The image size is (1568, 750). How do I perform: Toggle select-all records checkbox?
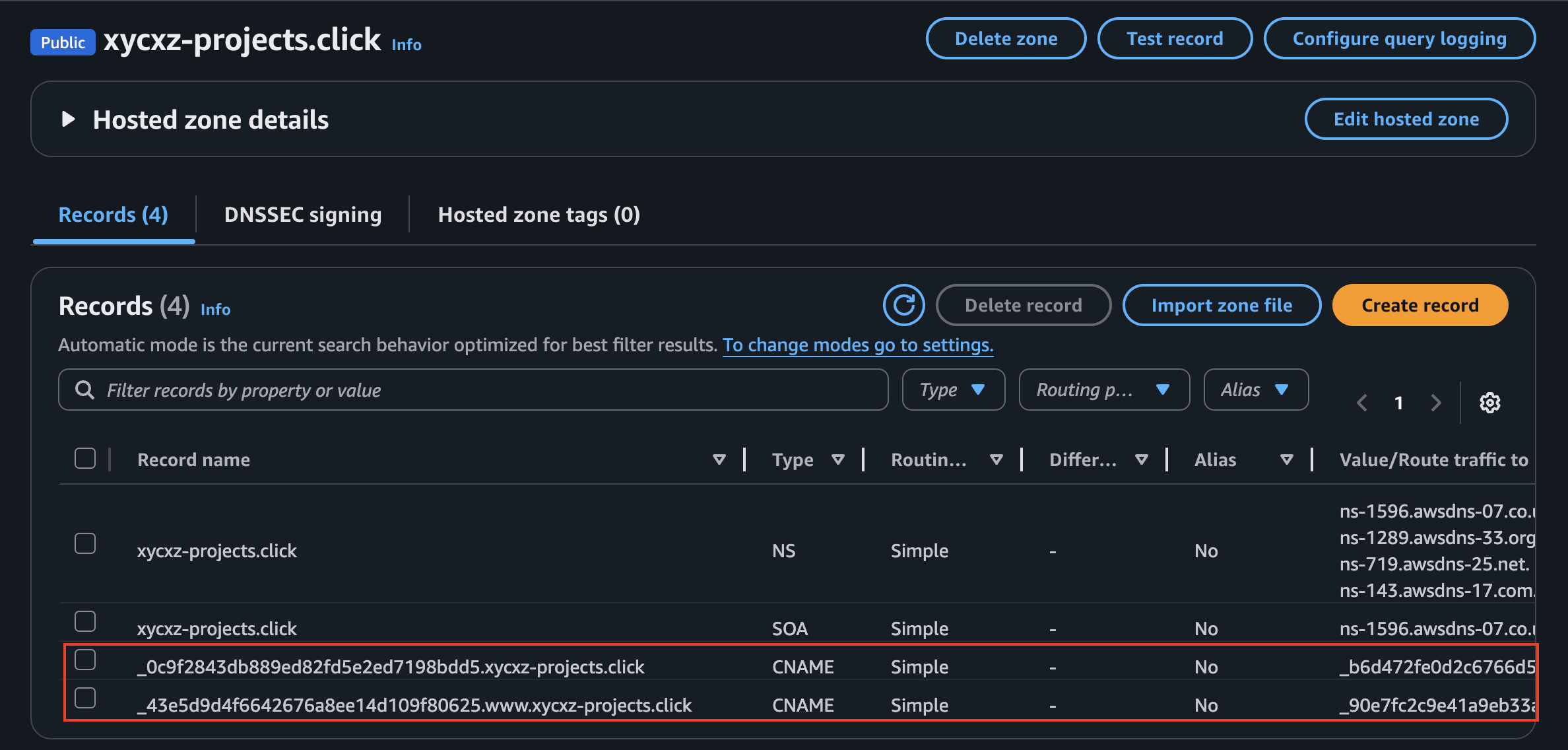(x=85, y=458)
